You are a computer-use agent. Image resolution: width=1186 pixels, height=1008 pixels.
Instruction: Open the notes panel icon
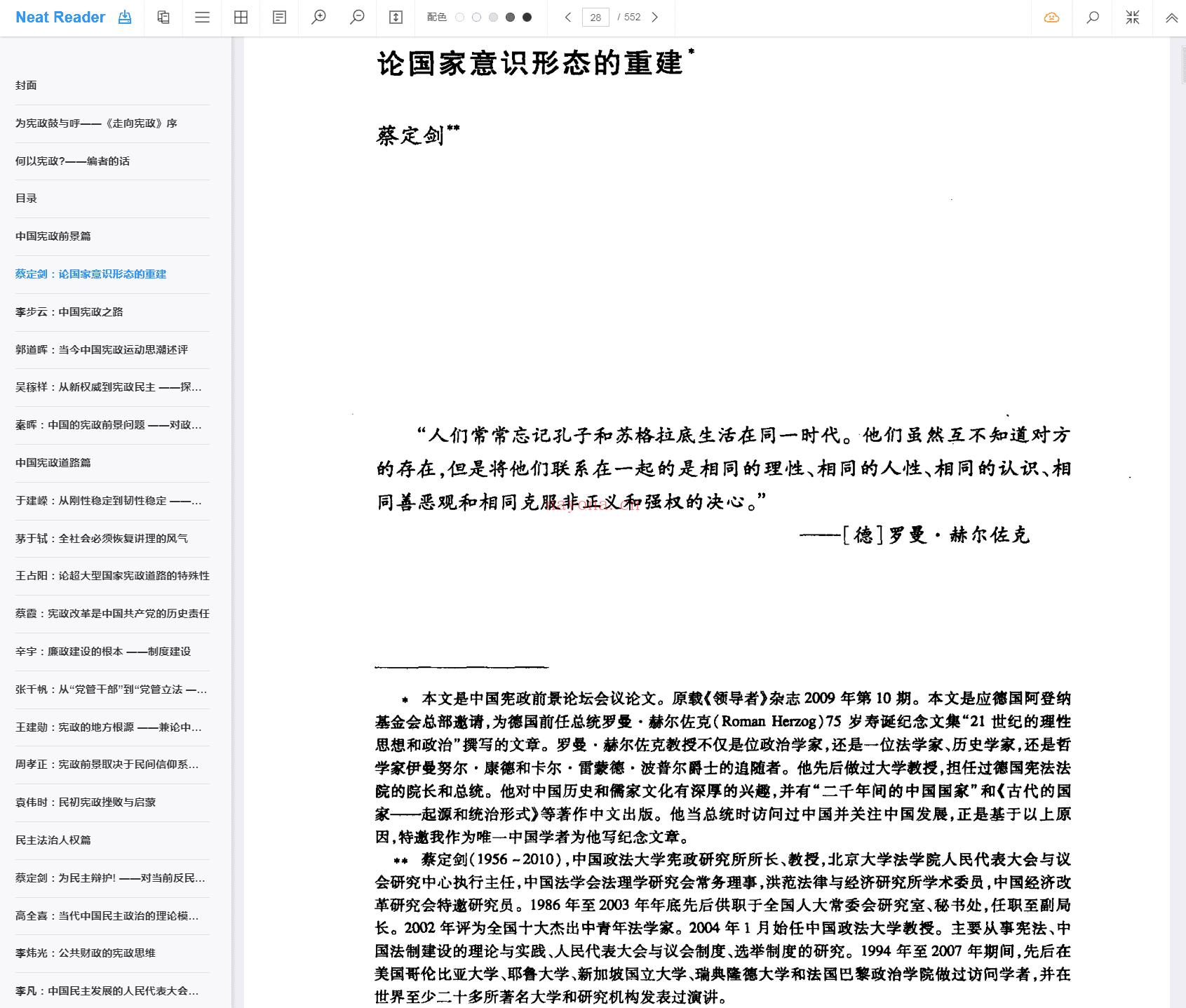[279, 18]
